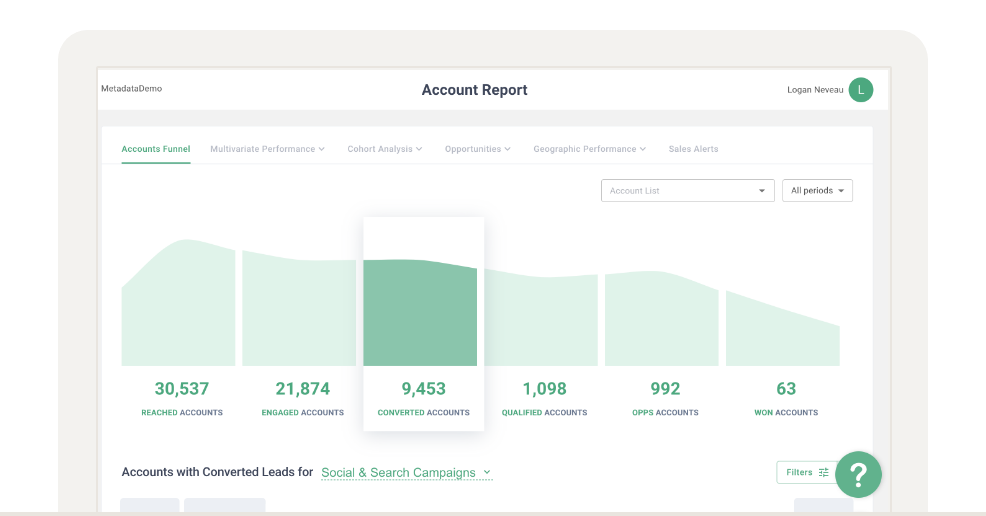This screenshot has height=516, width=986.
Task: Click the 1,098 qualified accounts value
Action: tap(545, 389)
